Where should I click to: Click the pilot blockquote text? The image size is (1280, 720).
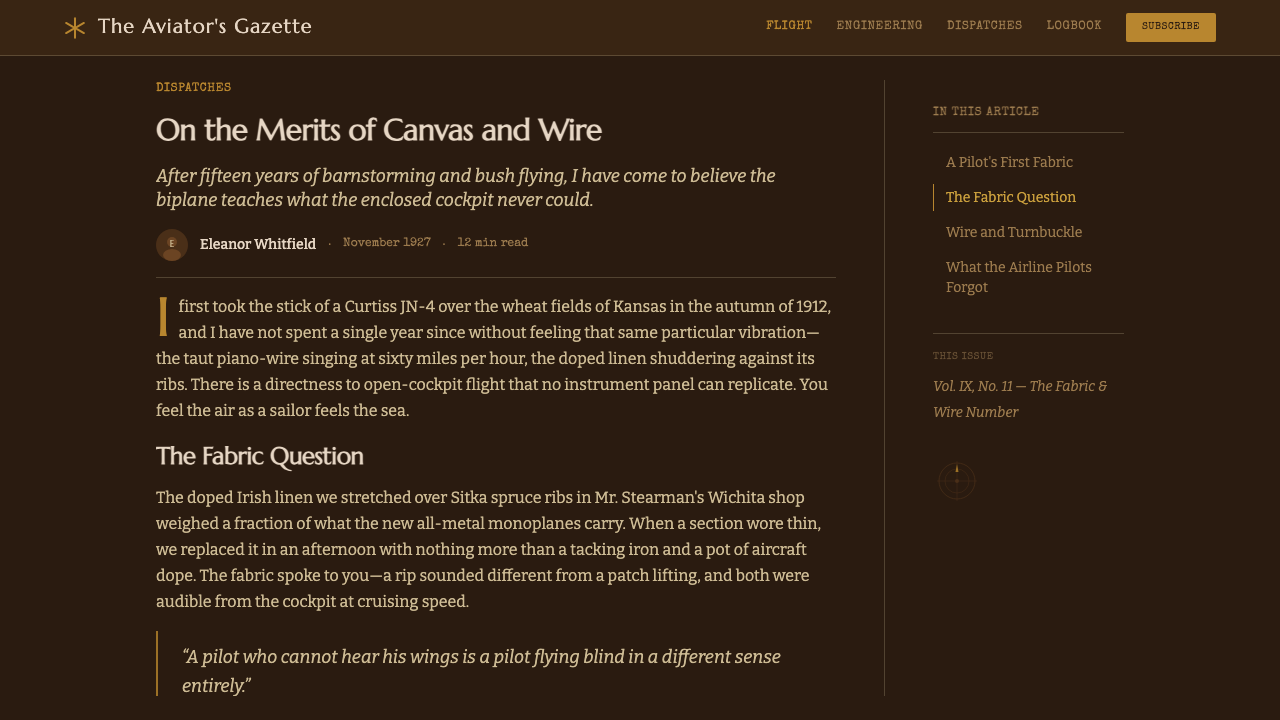point(481,671)
